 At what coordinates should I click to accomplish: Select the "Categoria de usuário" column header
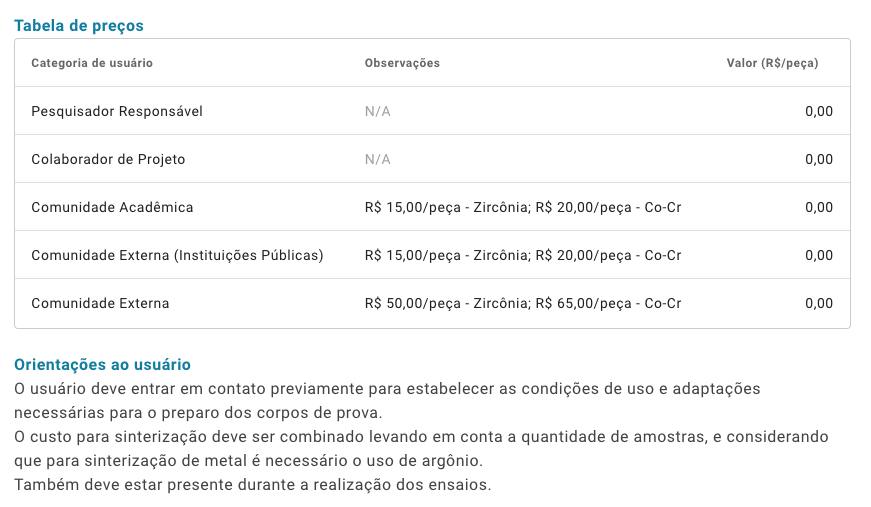tap(92, 63)
